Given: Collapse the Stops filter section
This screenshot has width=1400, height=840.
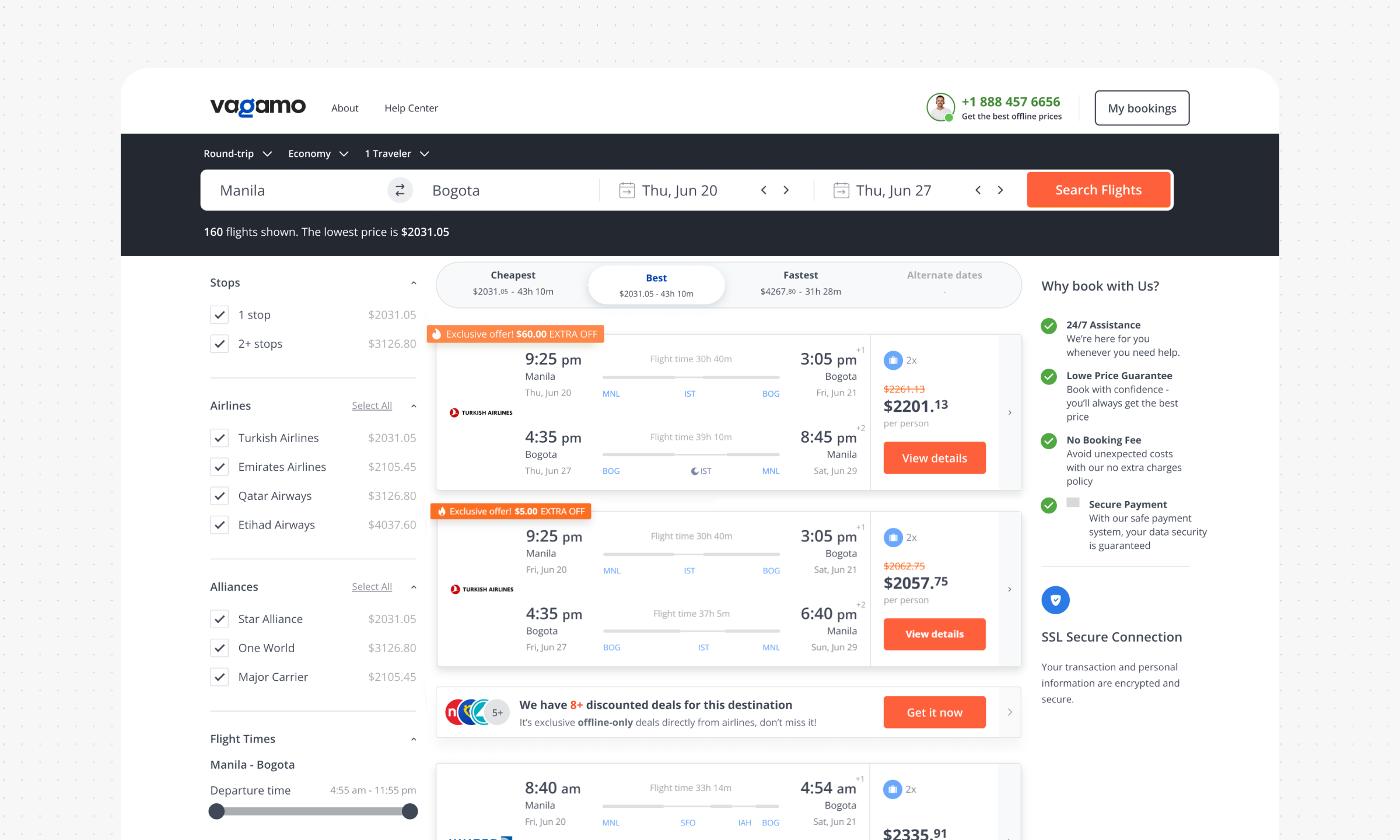Looking at the screenshot, I should click(414, 283).
